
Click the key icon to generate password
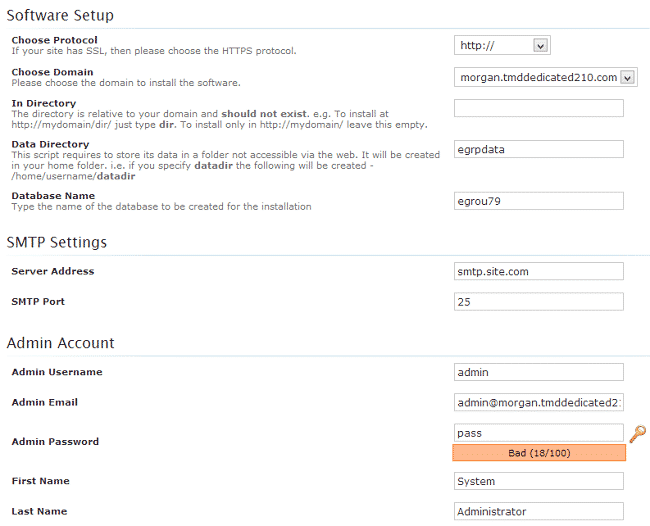tap(638, 434)
